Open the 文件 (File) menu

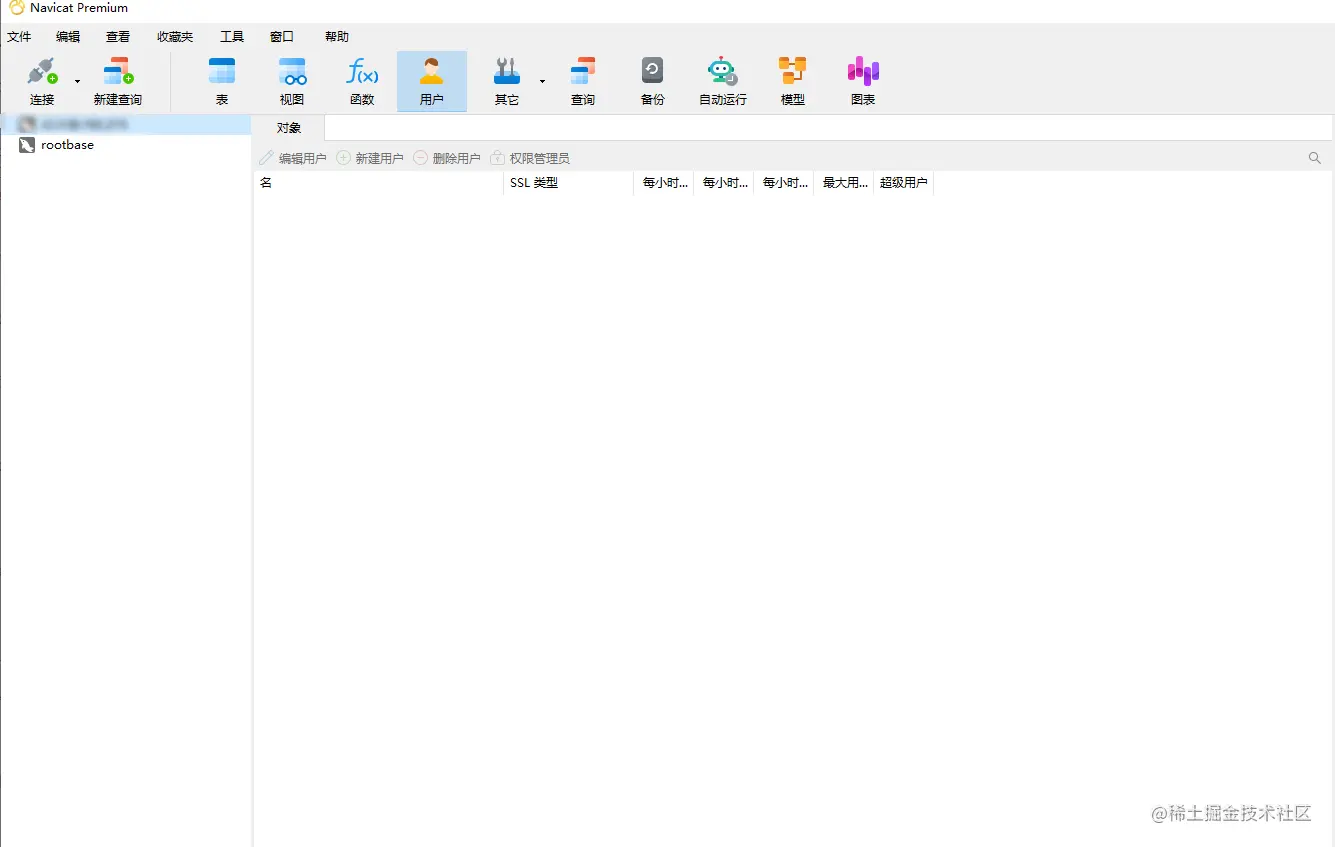19,37
